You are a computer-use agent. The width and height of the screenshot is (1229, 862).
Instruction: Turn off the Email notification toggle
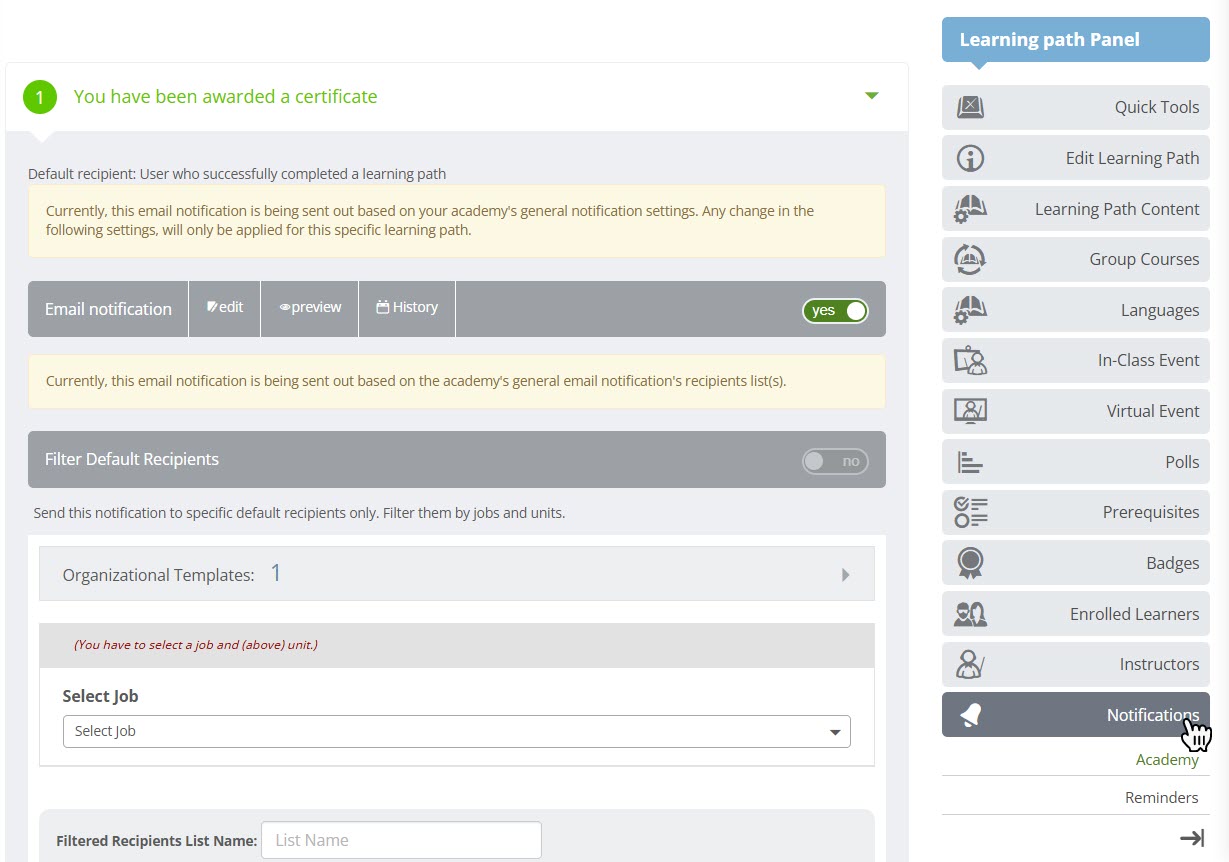(x=835, y=310)
